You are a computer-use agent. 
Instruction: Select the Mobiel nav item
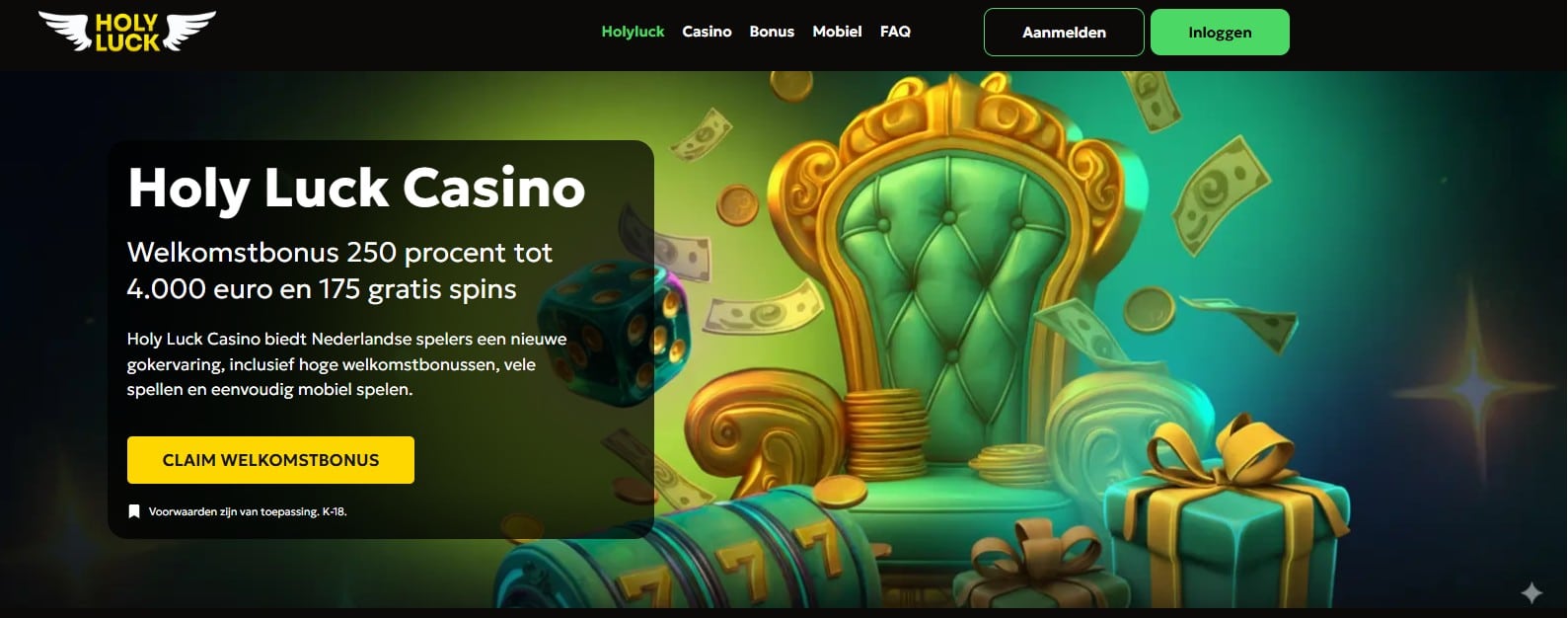point(837,32)
